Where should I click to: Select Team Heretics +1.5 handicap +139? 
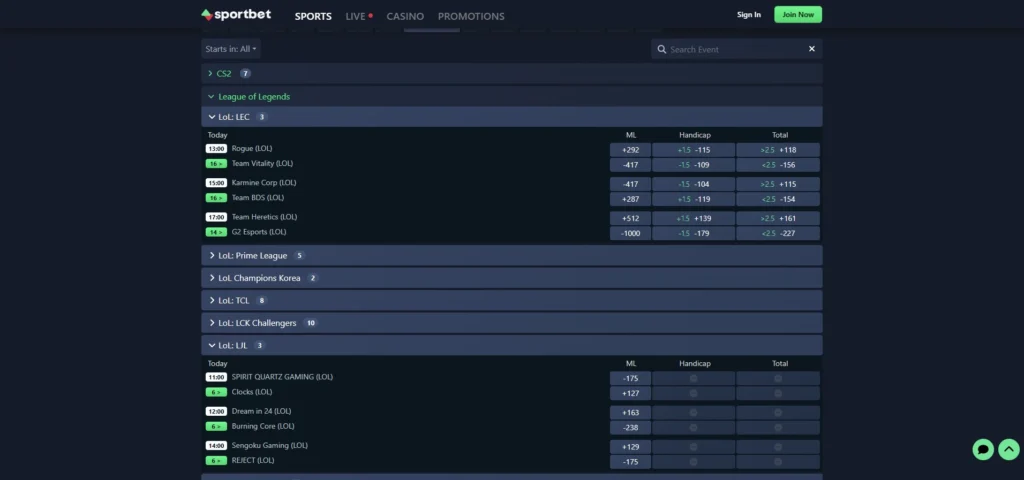pos(694,219)
